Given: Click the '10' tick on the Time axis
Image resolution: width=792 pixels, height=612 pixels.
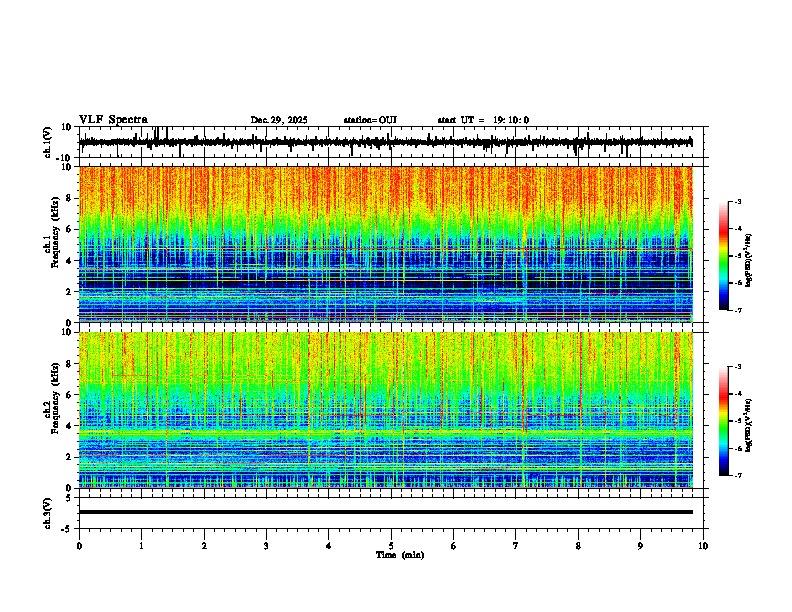Looking at the screenshot, I should (703, 546).
